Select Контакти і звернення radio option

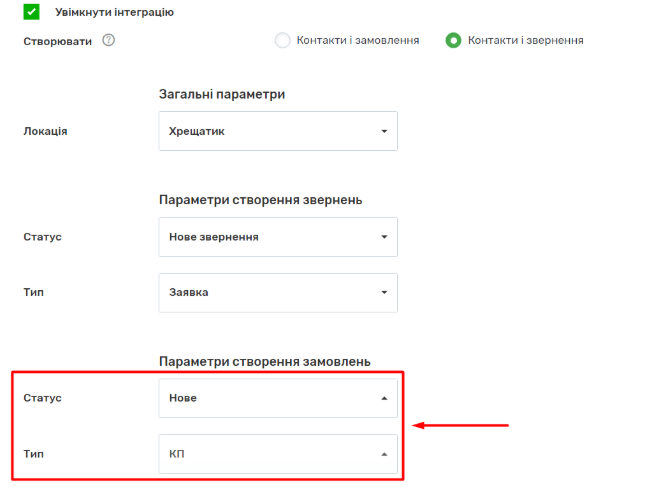[454, 40]
